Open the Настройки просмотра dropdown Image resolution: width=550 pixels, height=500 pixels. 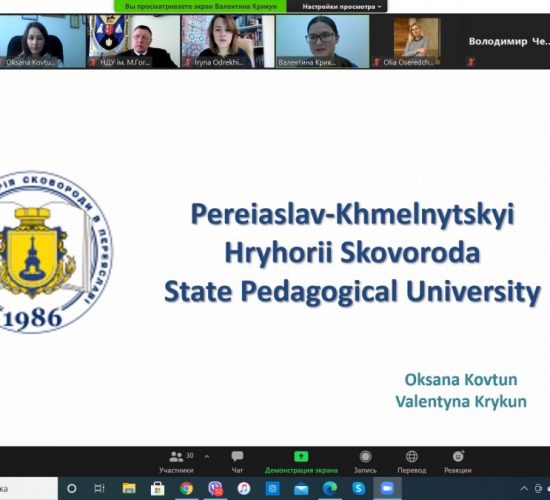click(x=342, y=6)
